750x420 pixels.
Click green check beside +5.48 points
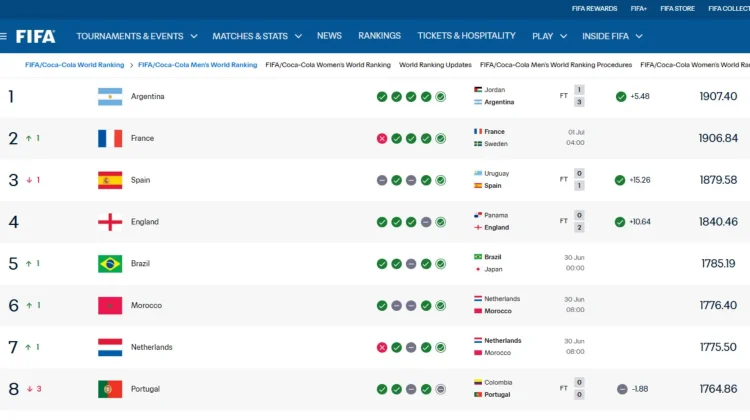point(621,97)
